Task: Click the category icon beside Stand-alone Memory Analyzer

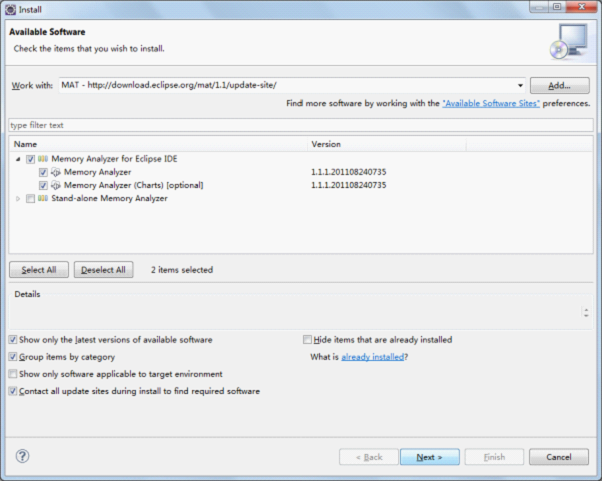Action: (43, 198)
